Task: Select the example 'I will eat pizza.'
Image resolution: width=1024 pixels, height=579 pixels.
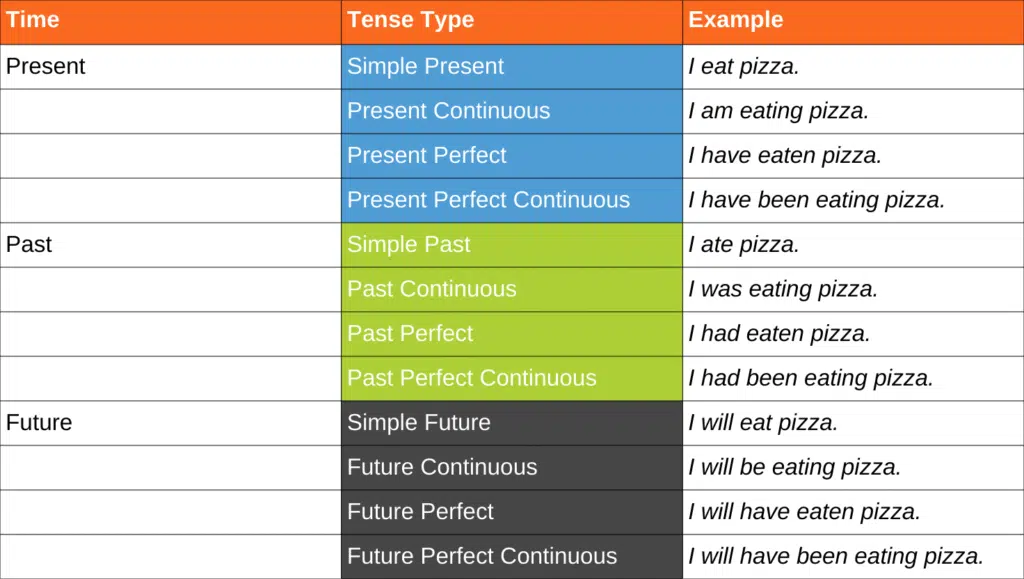Action: [762, 423]
